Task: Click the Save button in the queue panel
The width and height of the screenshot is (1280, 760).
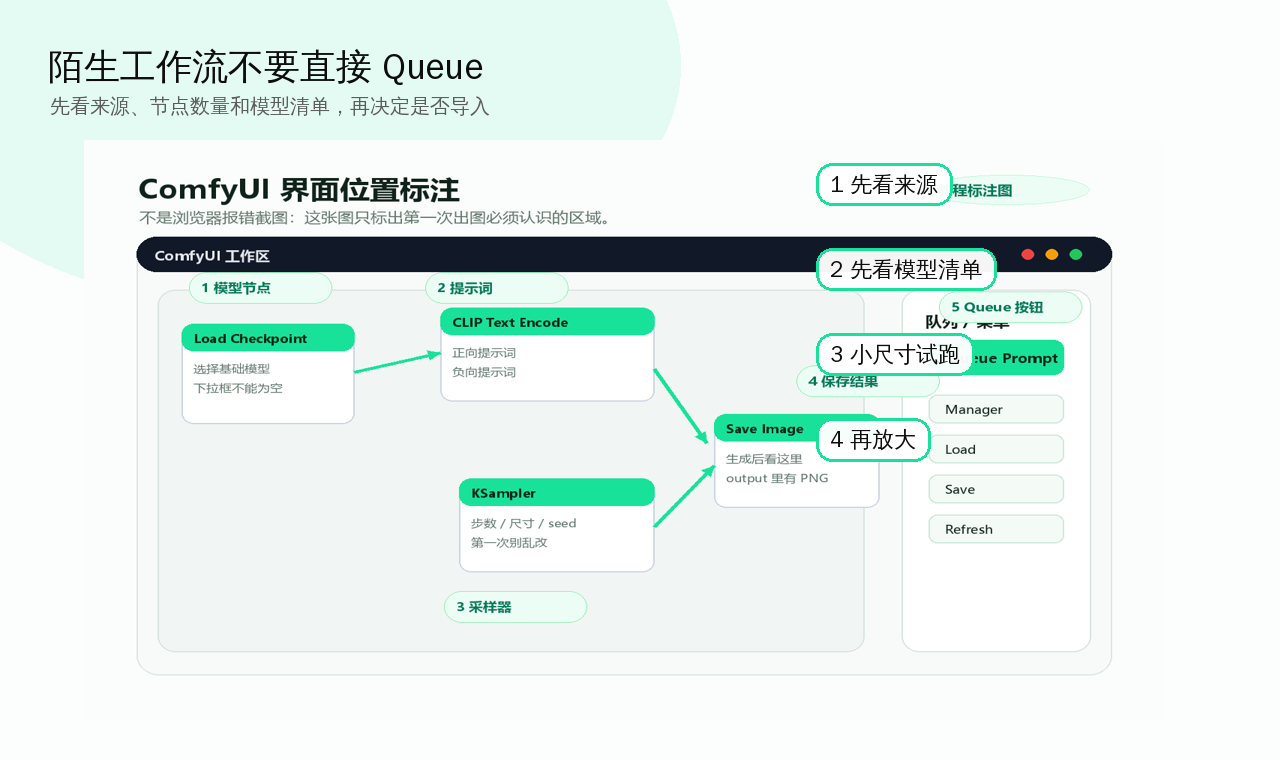Action: click(x=996, y=489)
